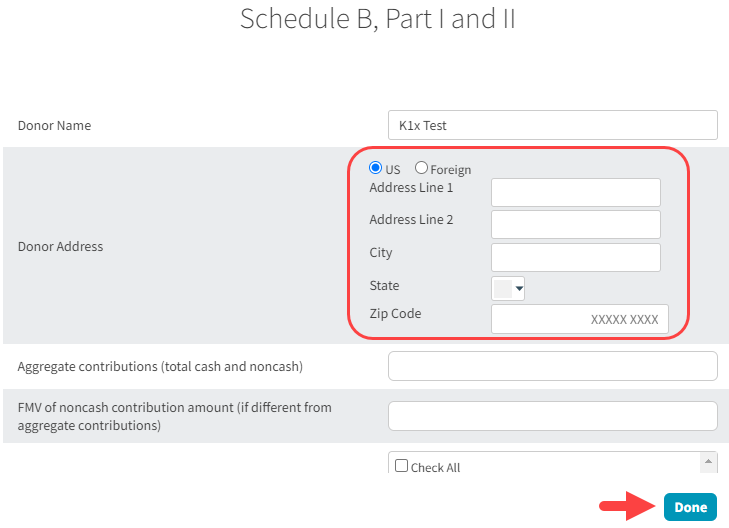Enable the Check All checkbox
The image size is (729, 528).
(401, 466)
